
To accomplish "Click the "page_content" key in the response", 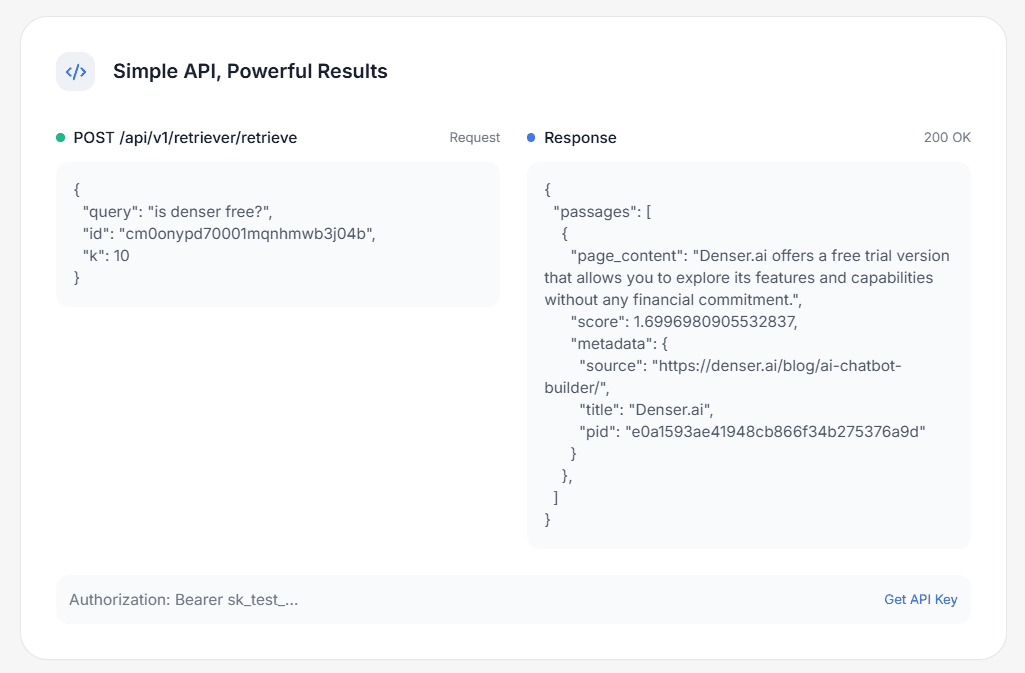I will click(x=628, y=256).
